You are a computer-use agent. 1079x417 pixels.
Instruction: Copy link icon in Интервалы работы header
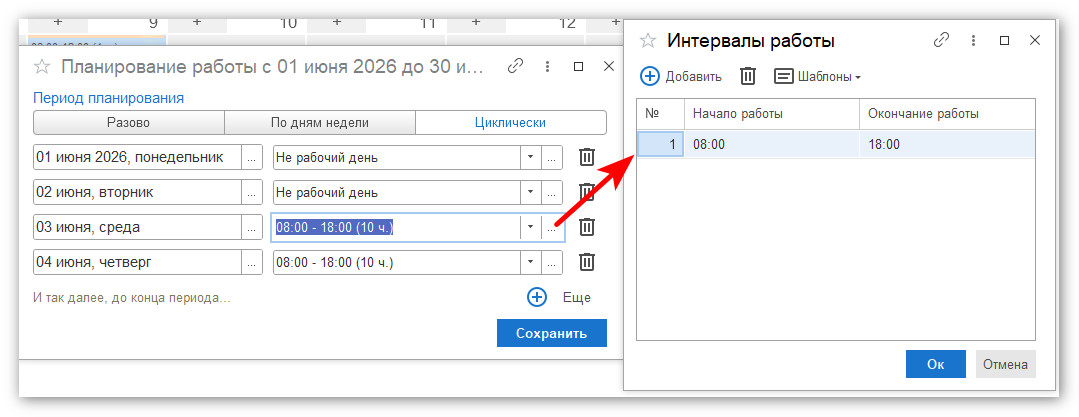[941, 41]
